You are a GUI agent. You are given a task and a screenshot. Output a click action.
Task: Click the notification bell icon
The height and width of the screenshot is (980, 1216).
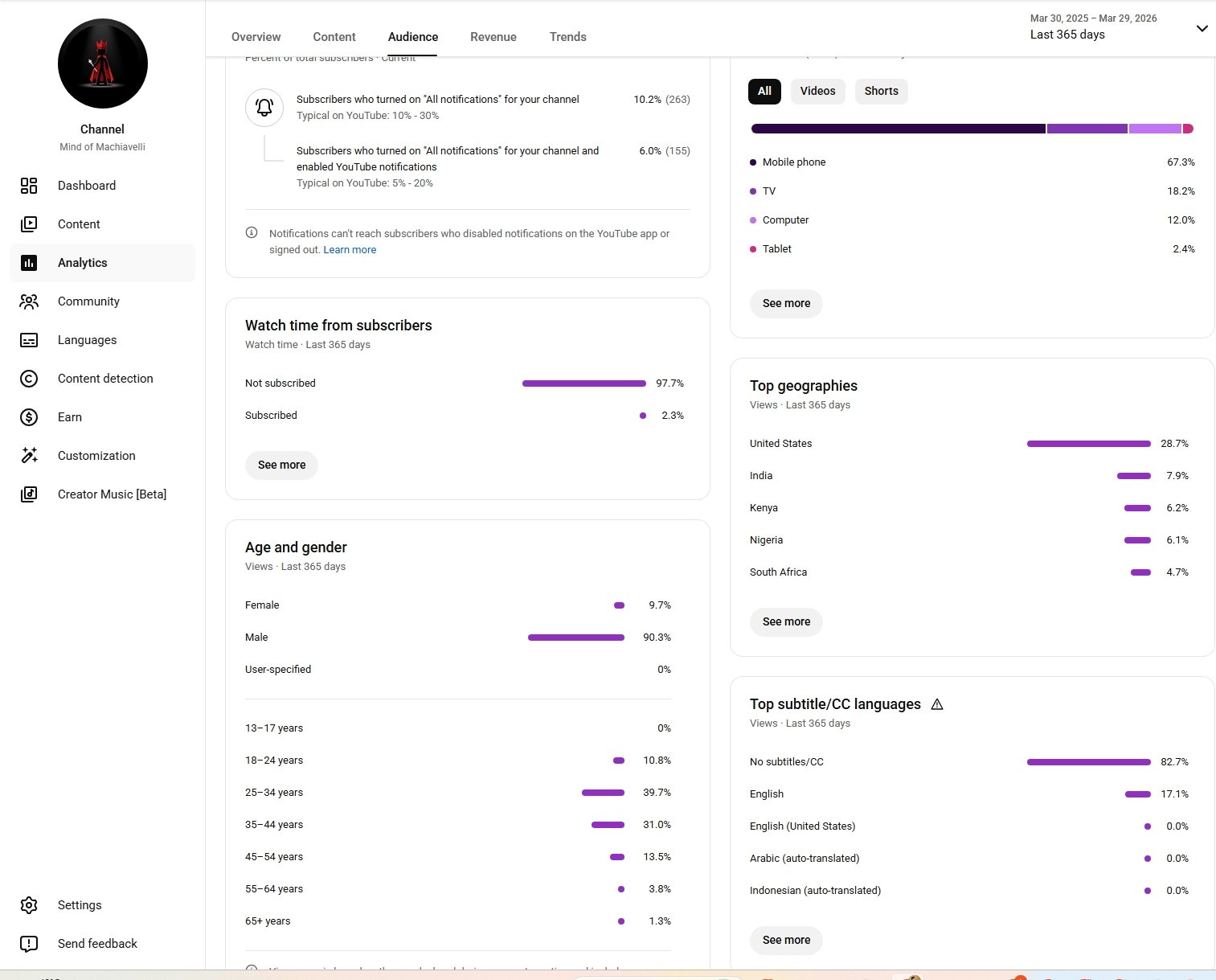pos(264,108)
